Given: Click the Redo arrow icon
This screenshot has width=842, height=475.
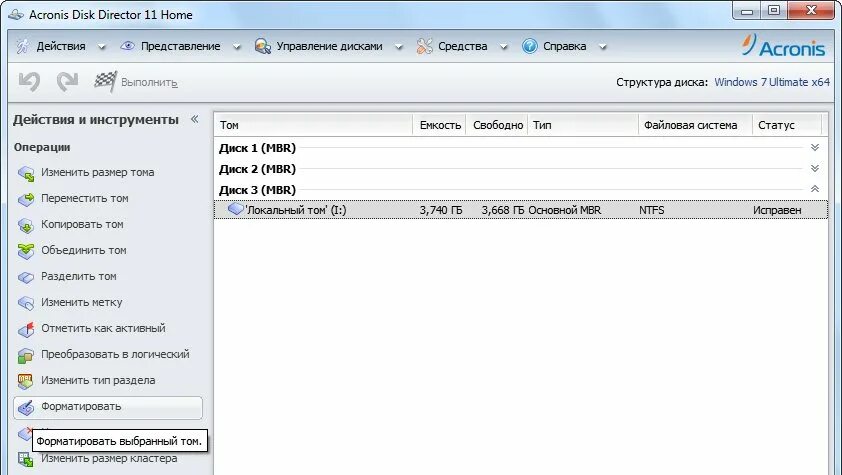Looking at the screenshot, I should [x=68, y=82].
